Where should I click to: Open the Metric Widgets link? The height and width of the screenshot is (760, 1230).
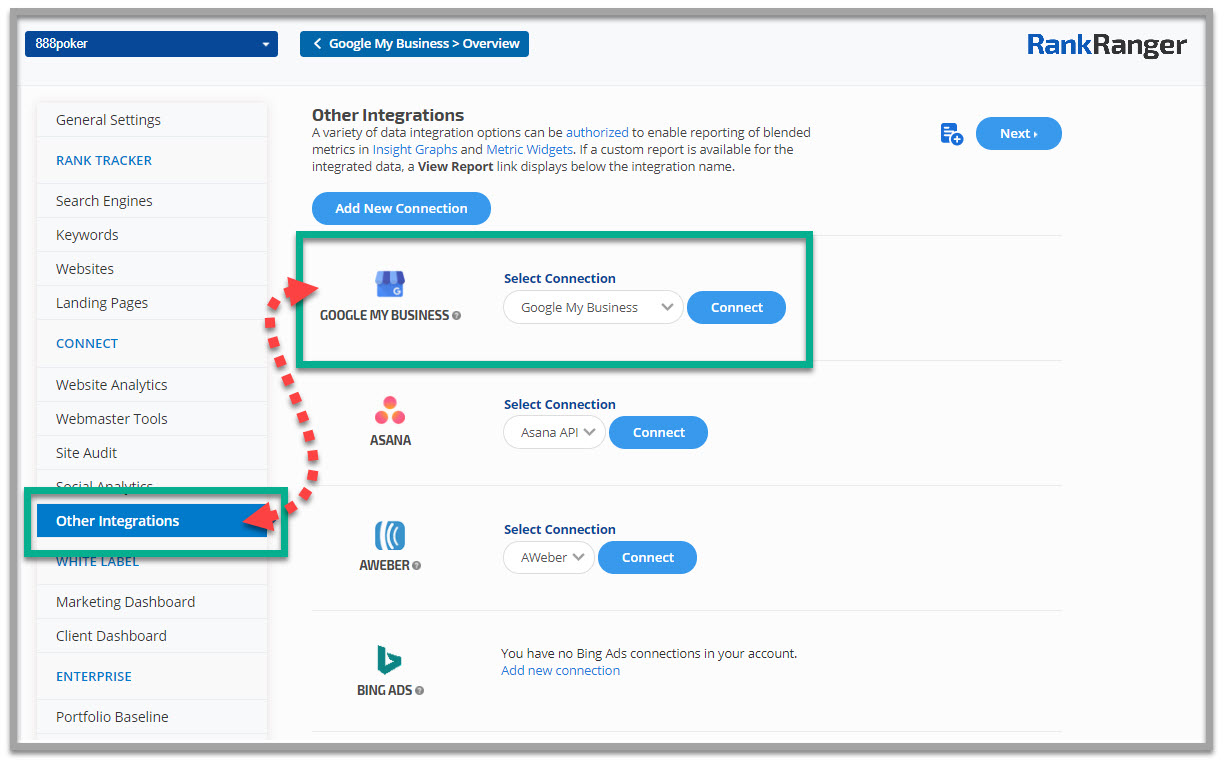tap(530, 149)
